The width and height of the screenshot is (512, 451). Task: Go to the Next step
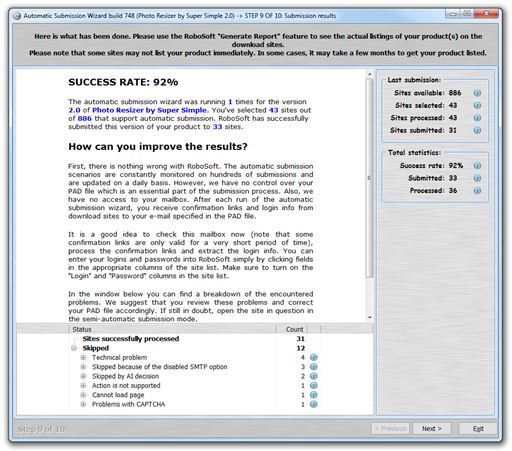pyautogui.click(x=432, y=429)
